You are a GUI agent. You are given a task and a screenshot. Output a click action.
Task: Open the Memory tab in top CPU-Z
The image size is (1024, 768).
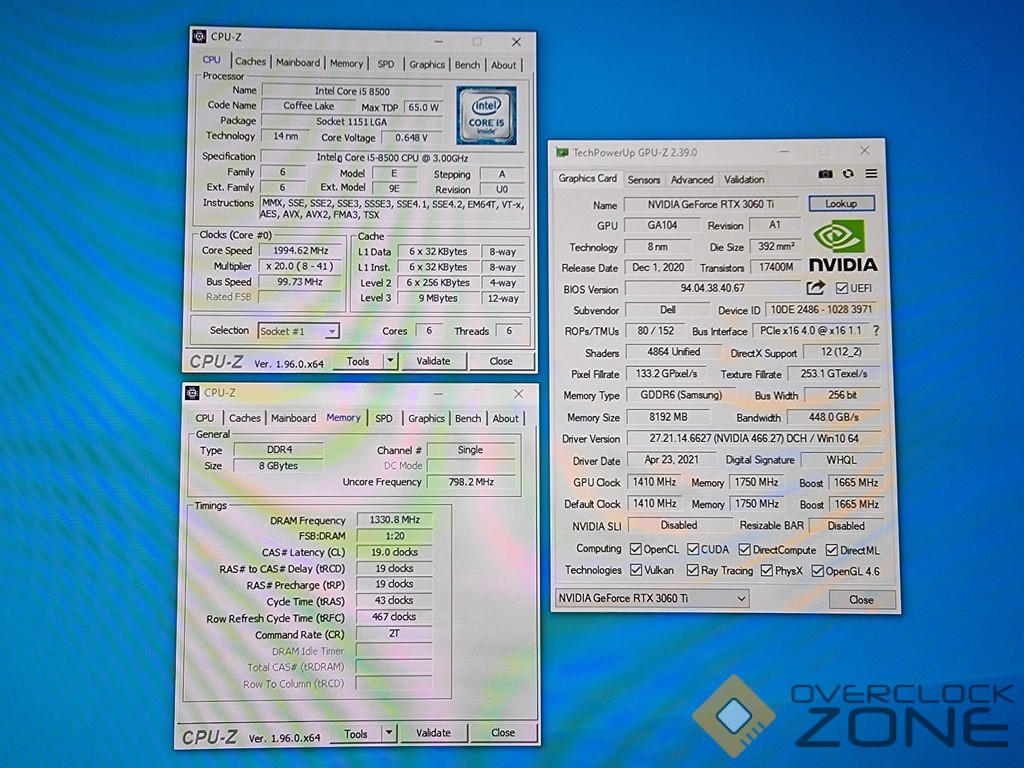tap(346, 63)
